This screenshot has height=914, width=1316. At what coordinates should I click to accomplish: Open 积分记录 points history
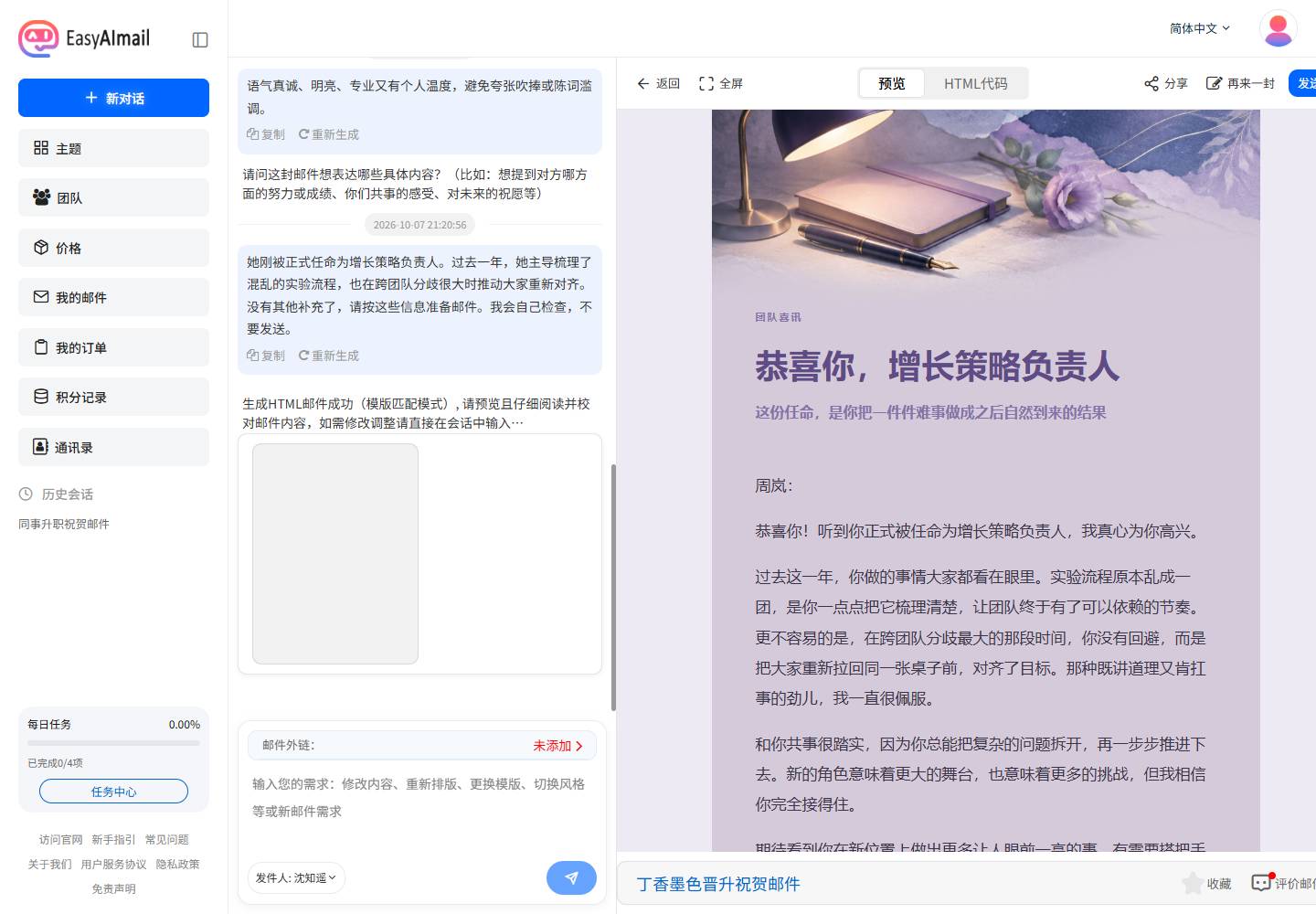113,397
